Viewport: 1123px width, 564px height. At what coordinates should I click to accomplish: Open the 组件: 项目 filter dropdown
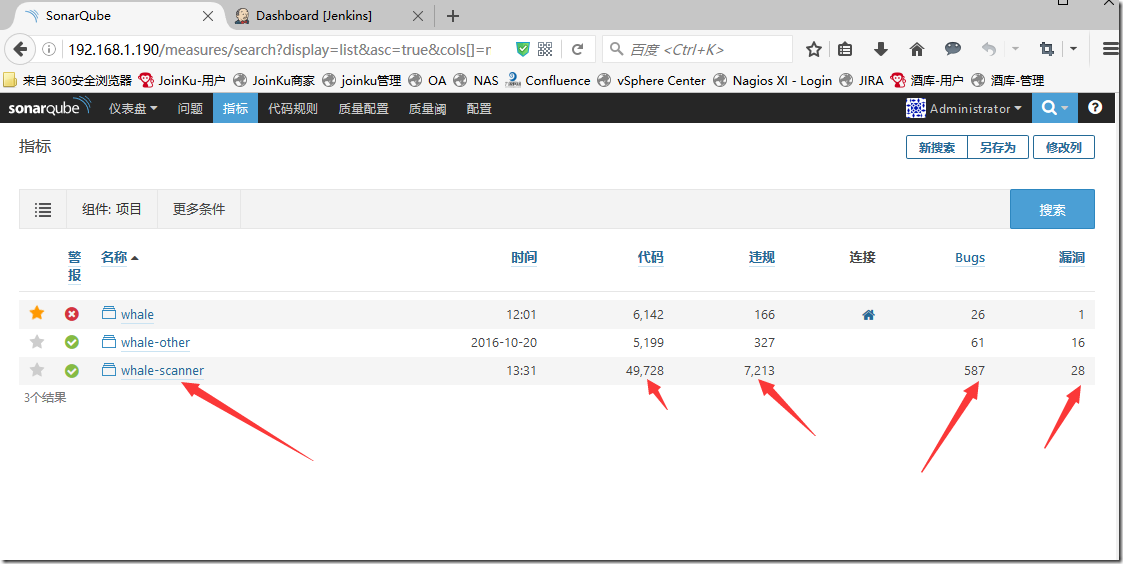pyautogui.click(x=112, y=209)
